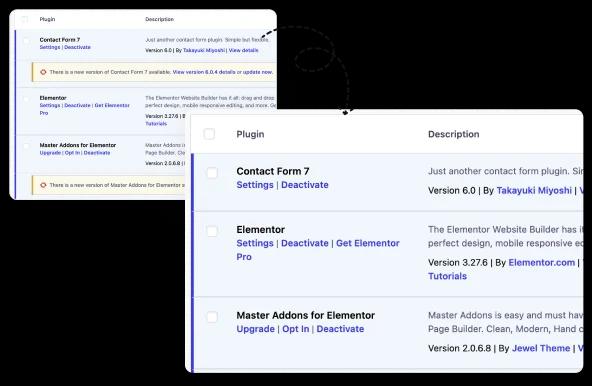Screen dimensions: 592x386
Task: Open Elementor Settings in large panel
Action: [x=255, y=243]
